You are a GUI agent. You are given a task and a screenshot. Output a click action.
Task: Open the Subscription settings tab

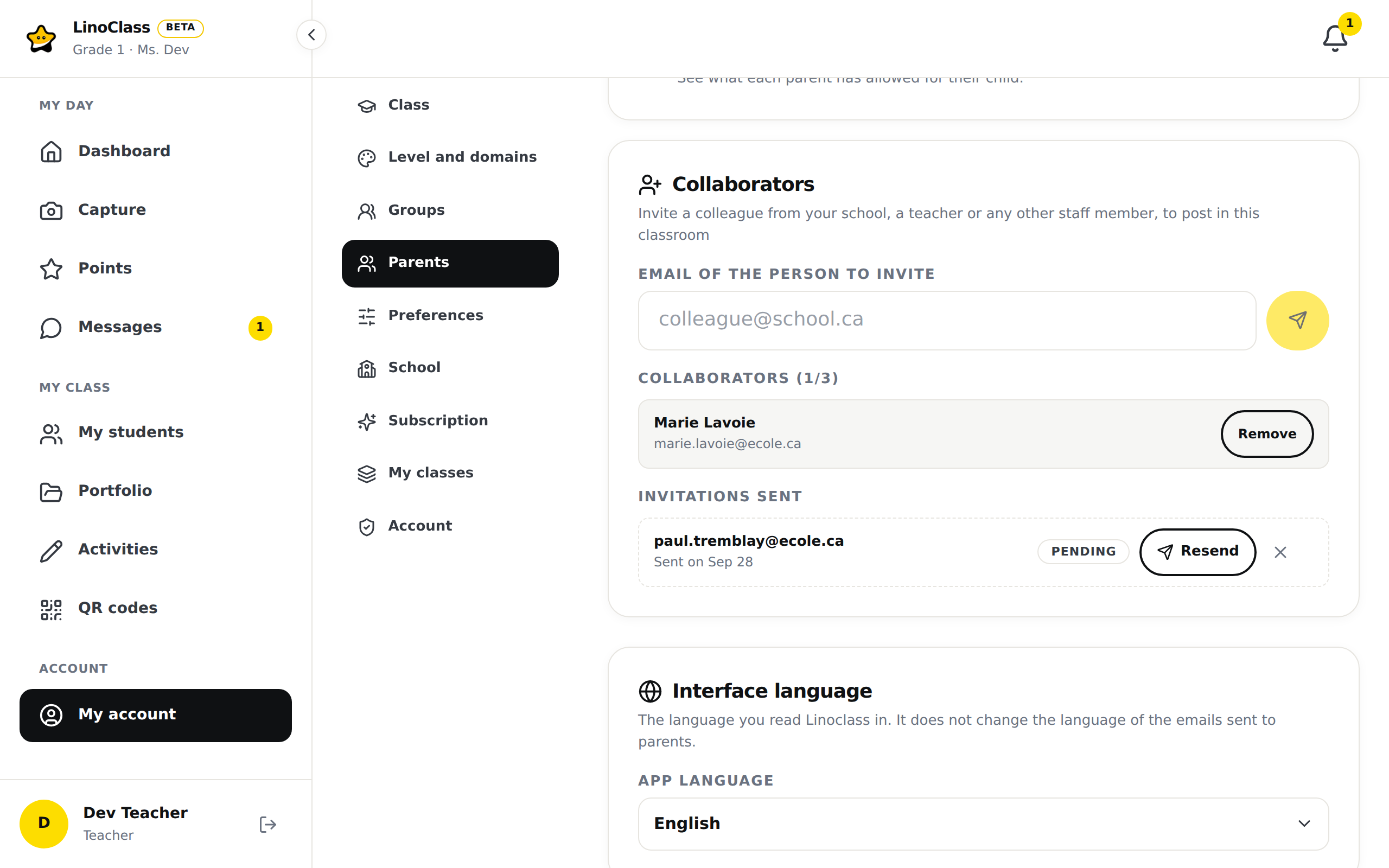pos(450,421)
